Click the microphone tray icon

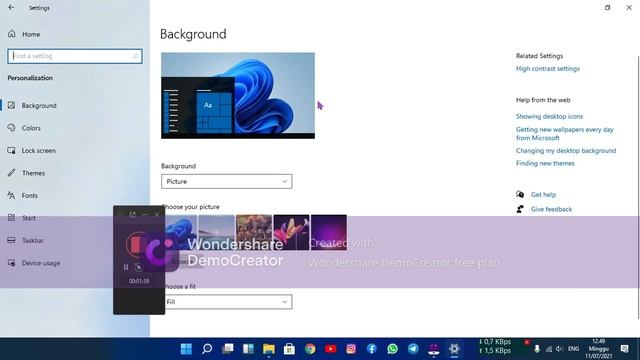tap(537, 349)
